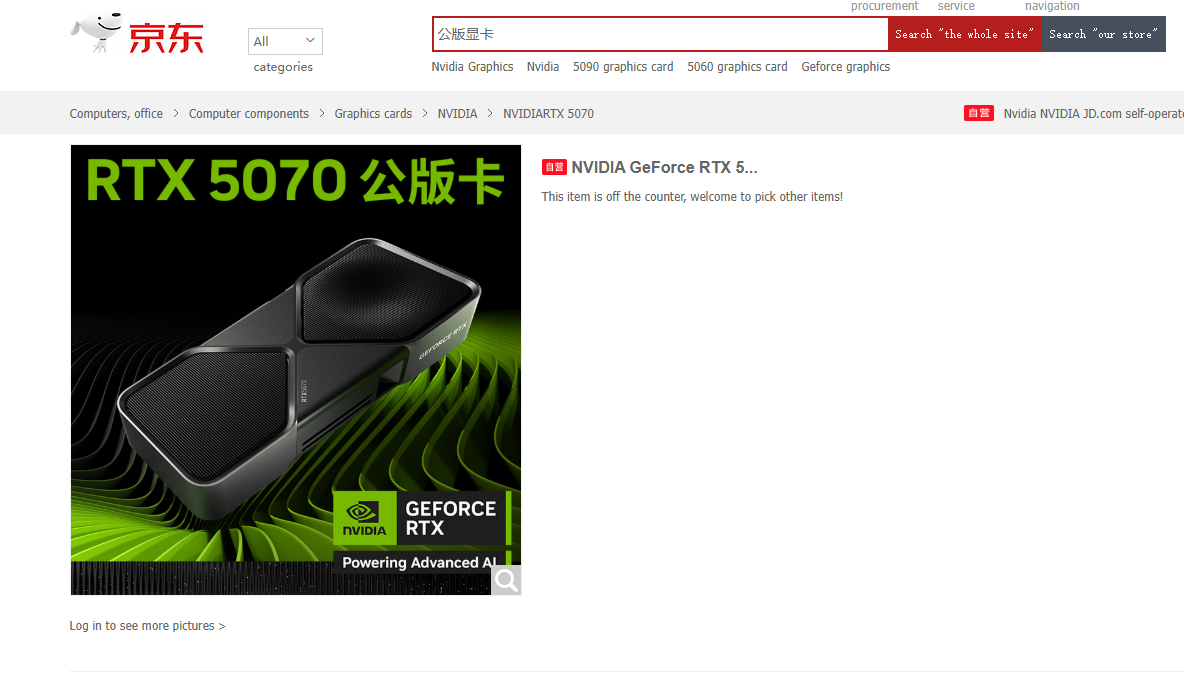The height and width of the screenshot is (683, 1184).
Task: Open the navigation menu at top
Action: 1052,6
